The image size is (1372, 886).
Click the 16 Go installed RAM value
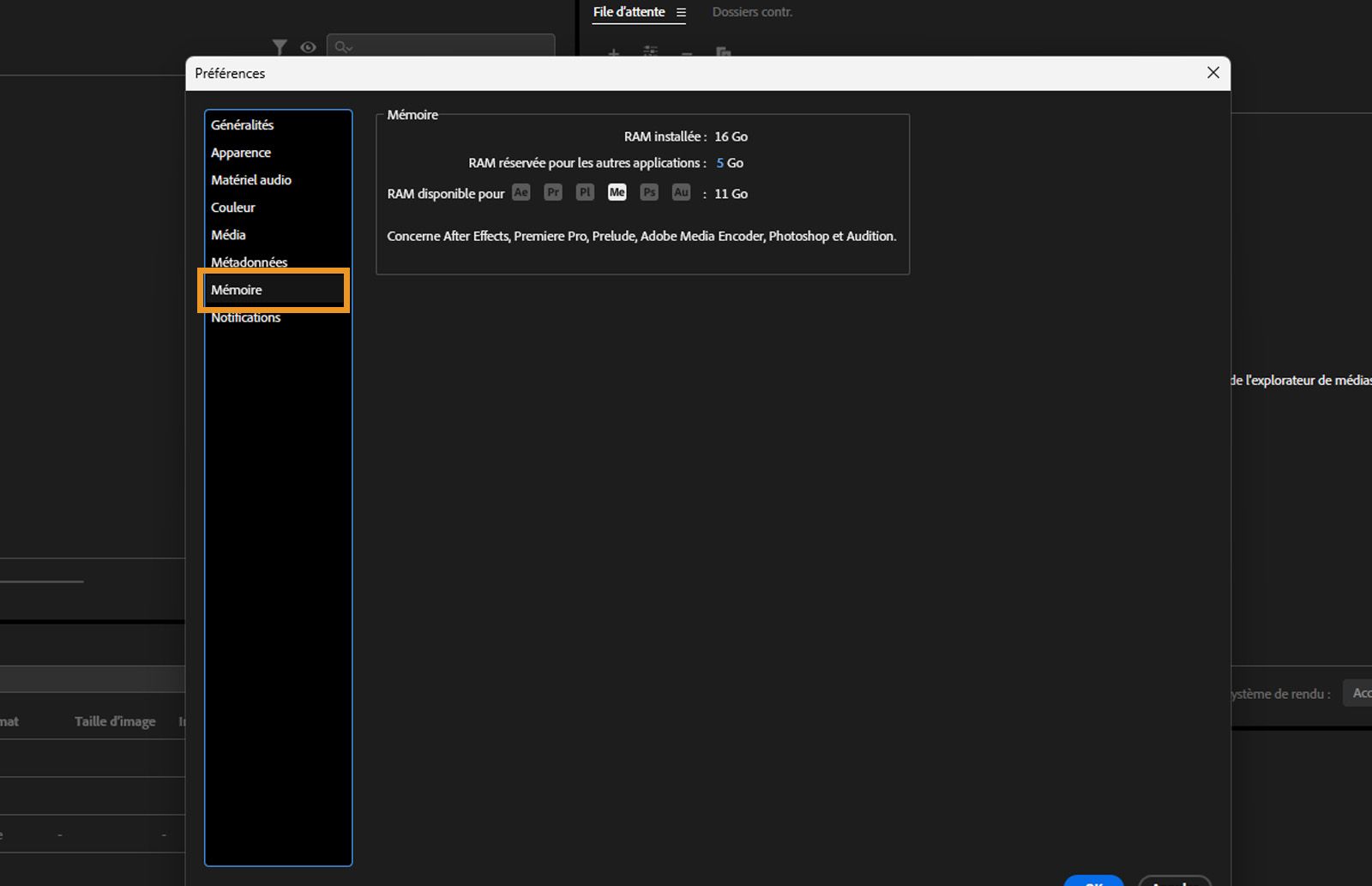coord(731,136)
